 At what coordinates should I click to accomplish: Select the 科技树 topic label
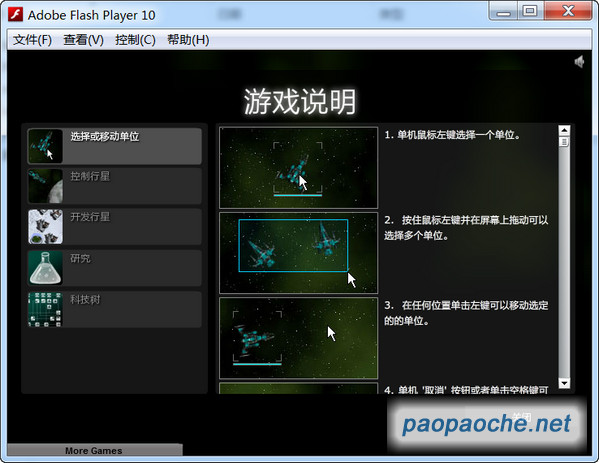[85, 299]
